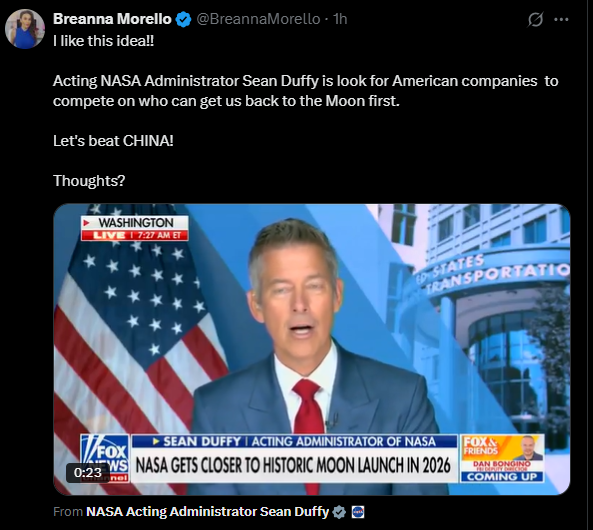
Task: Click the 0:23 video duration badge
Action: (x=88, y=472)
